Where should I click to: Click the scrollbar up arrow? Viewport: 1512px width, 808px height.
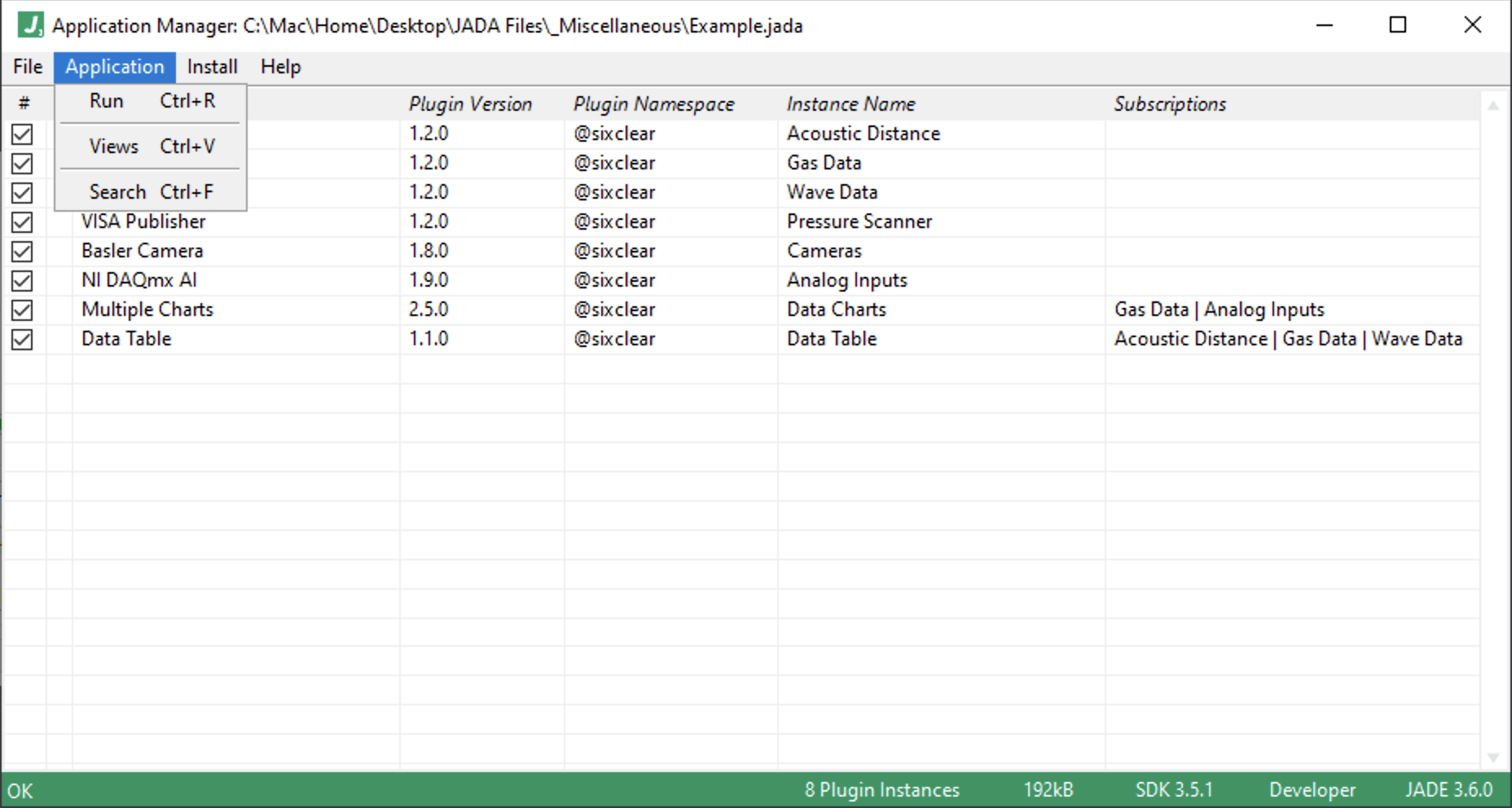click(x=1493, y=105)
